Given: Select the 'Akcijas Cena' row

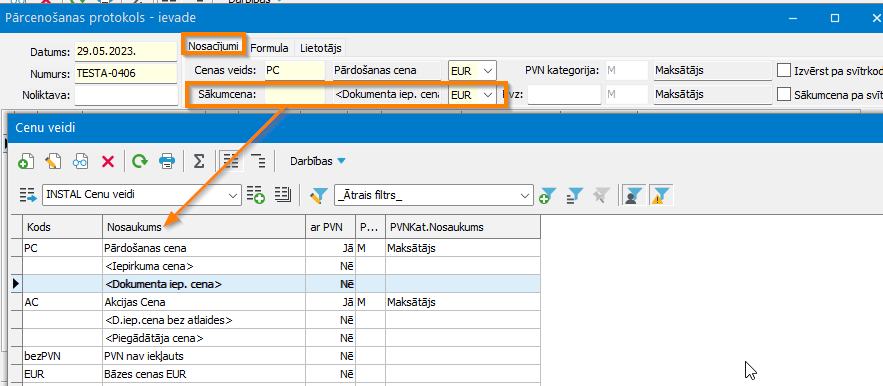Looking at the screenshot, I should pyautogui.click(x=276, y=303).
